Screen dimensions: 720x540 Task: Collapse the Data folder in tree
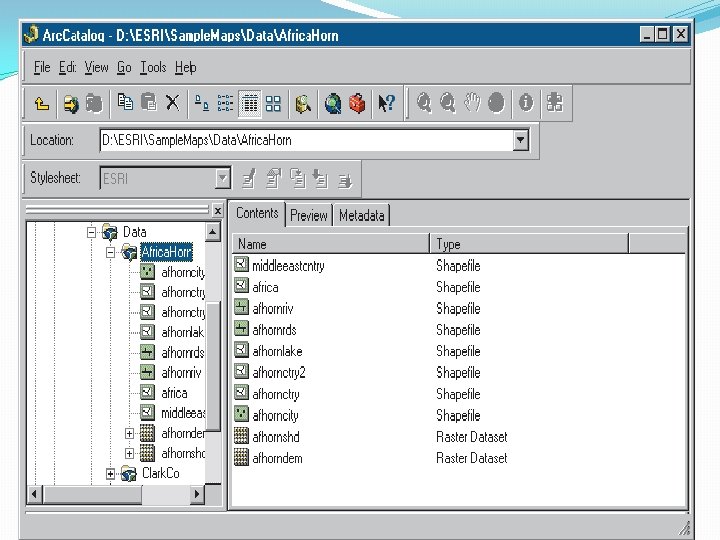[92, 232]
